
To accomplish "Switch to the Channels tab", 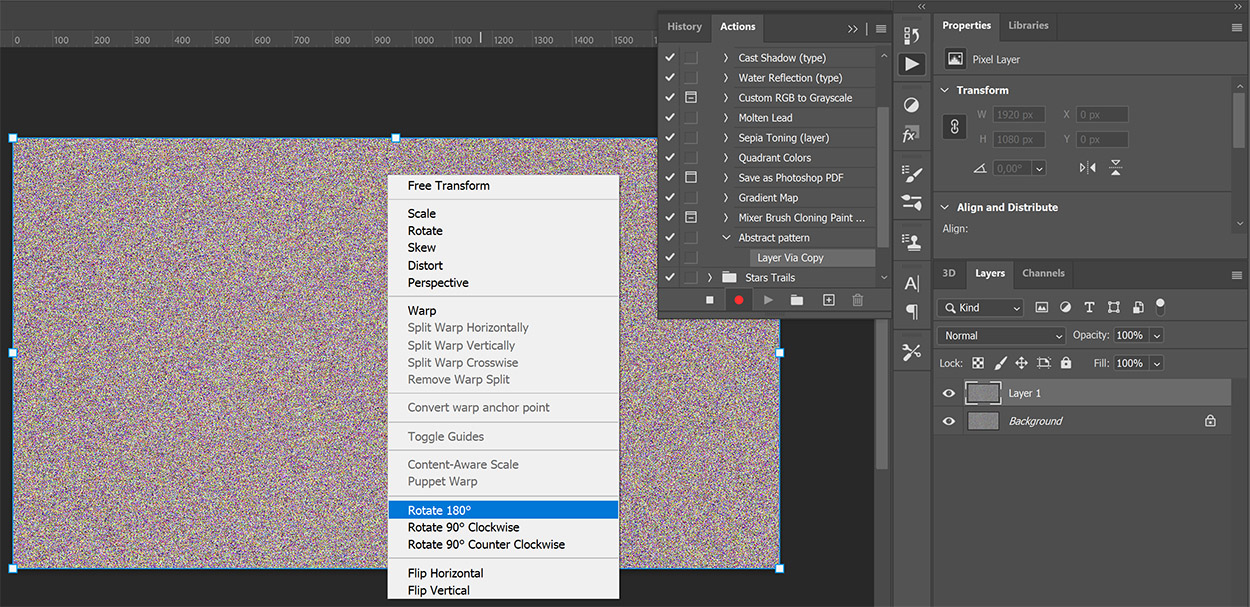I will tap(1043, 273).
